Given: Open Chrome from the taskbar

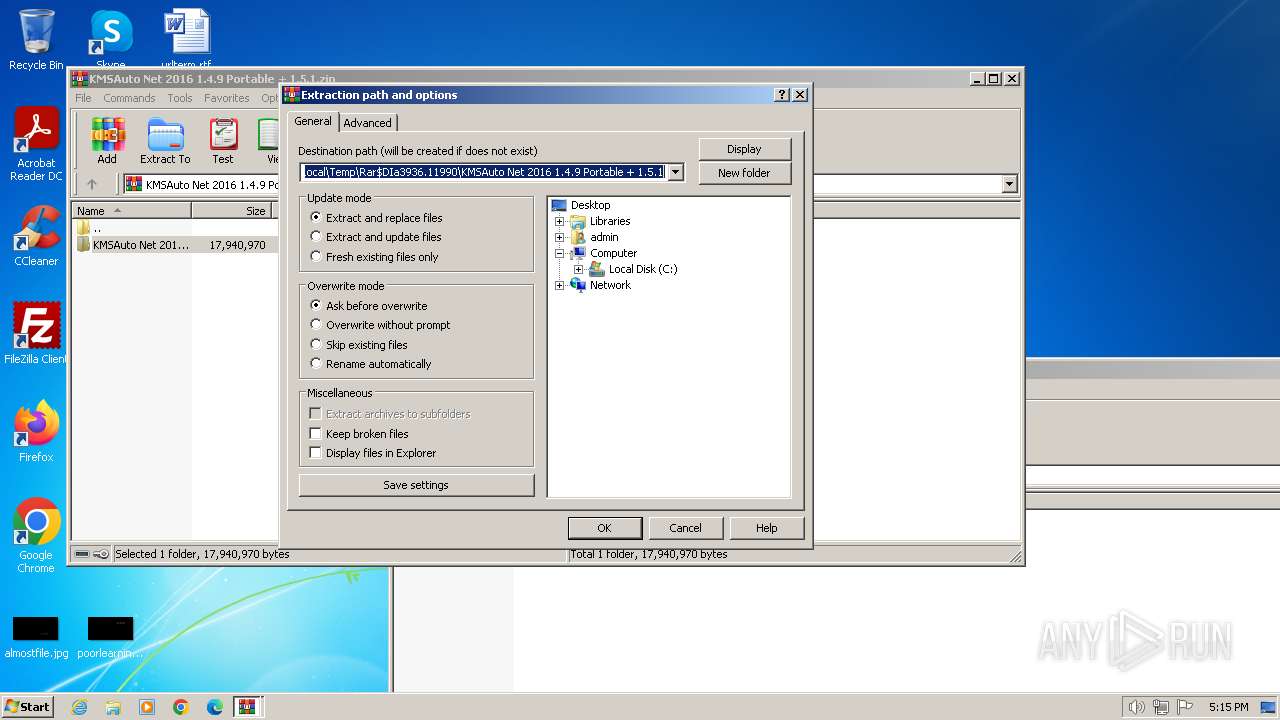Looking at the screenshot, I should (x=181, y=707).
